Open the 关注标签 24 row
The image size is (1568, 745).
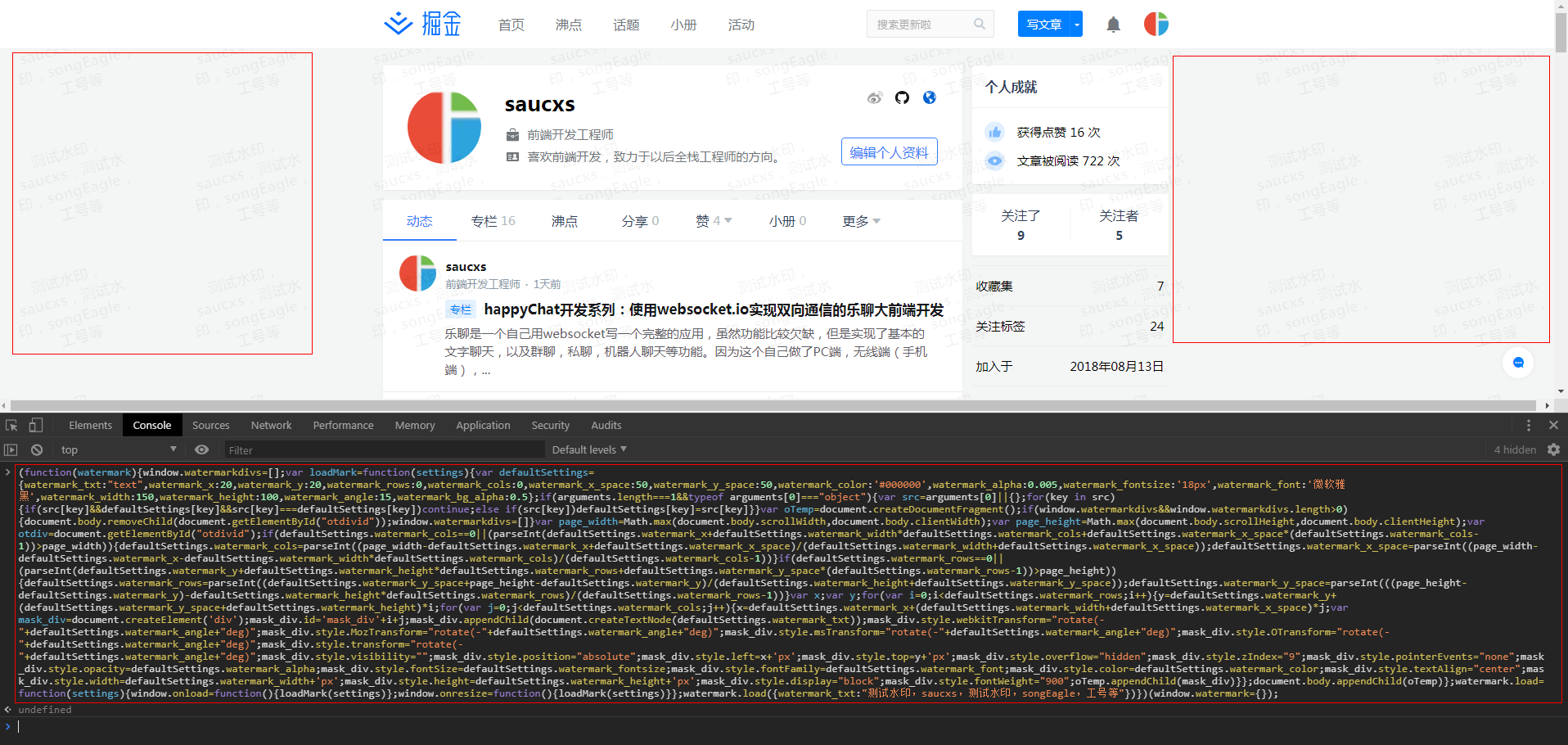click(1070, 326)
